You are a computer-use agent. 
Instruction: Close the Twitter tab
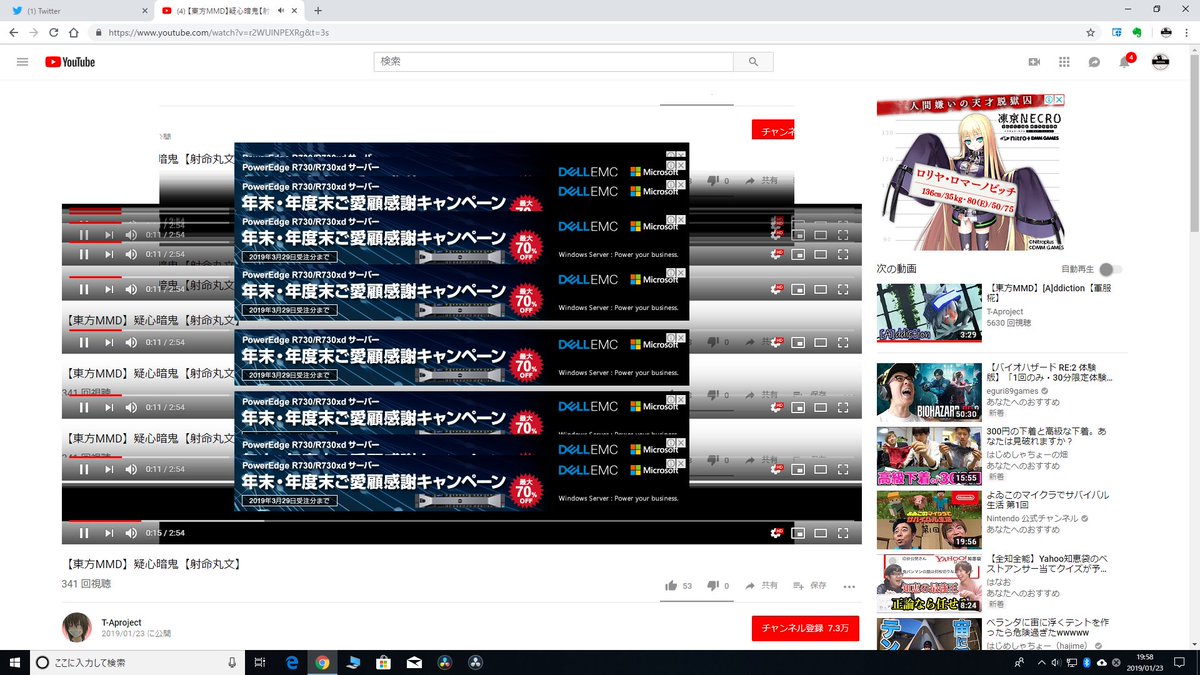(144, 10)
